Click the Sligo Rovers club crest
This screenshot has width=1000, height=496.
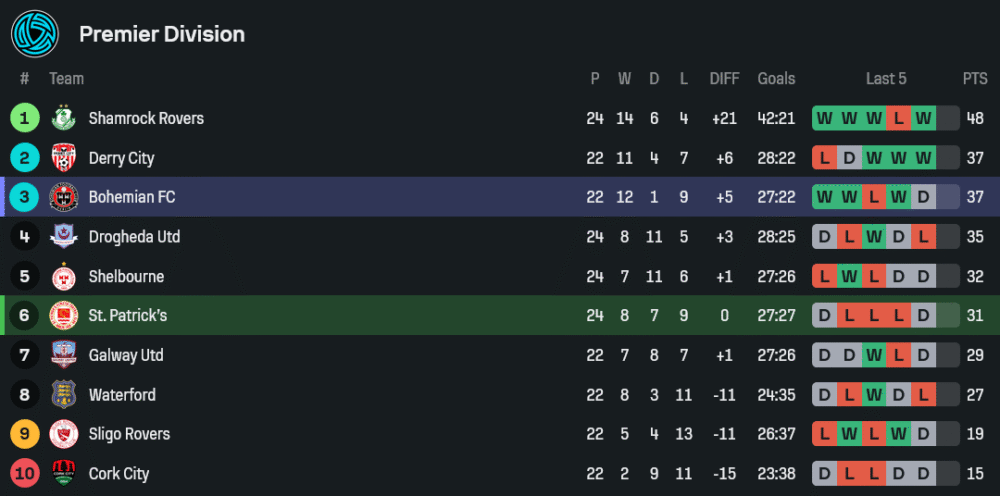tap(64, 434)
